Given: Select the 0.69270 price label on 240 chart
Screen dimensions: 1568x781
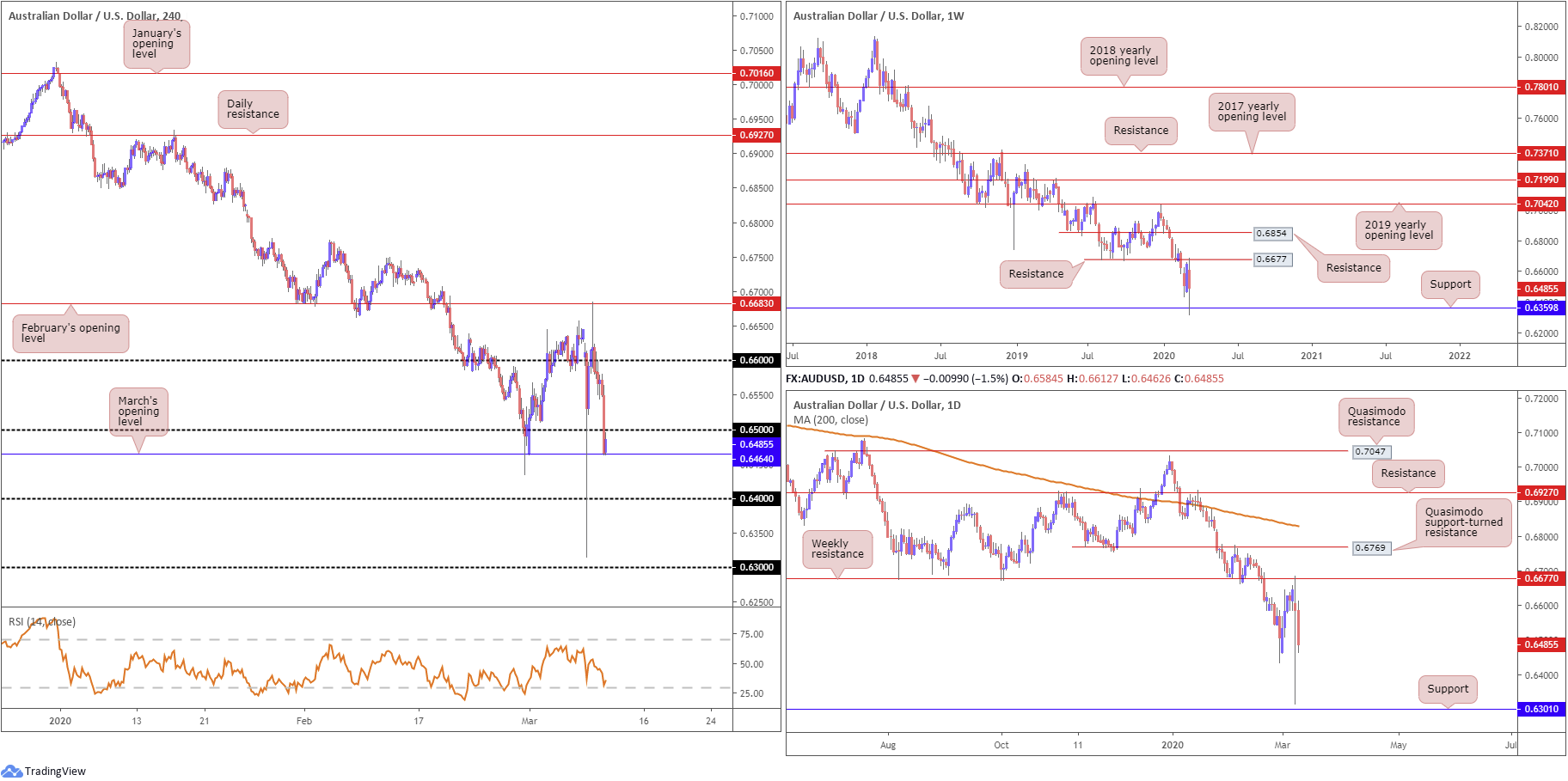Looking at the screenshot, I should (756, 135).
